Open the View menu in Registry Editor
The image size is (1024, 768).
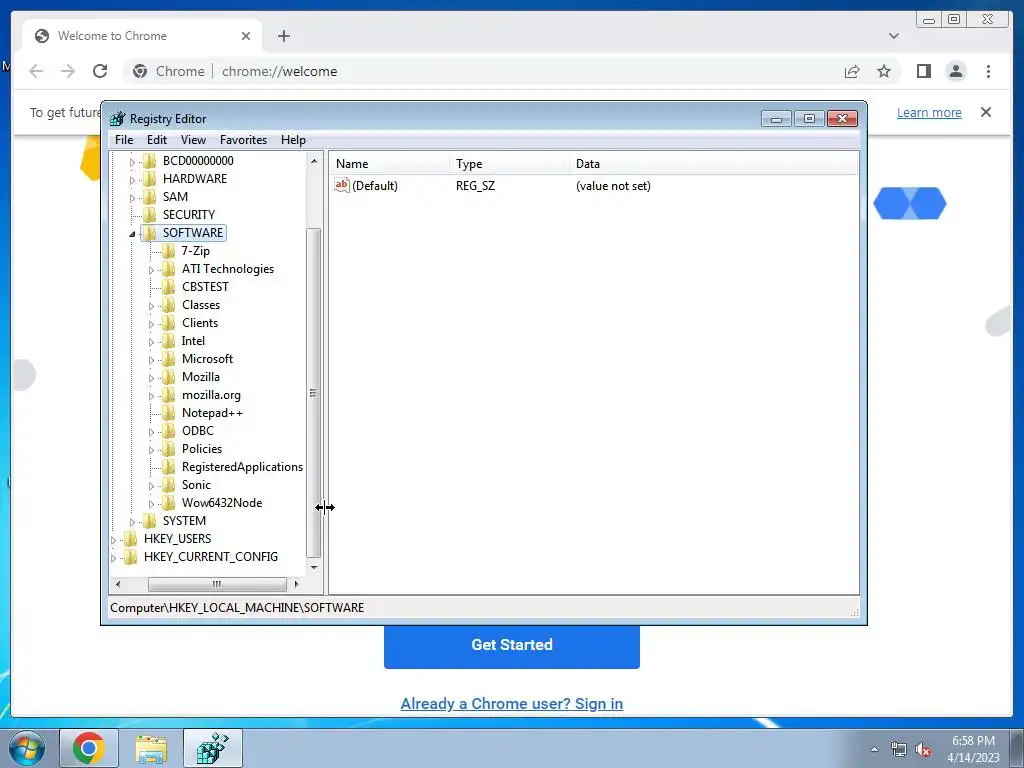(x=193, y=140)
